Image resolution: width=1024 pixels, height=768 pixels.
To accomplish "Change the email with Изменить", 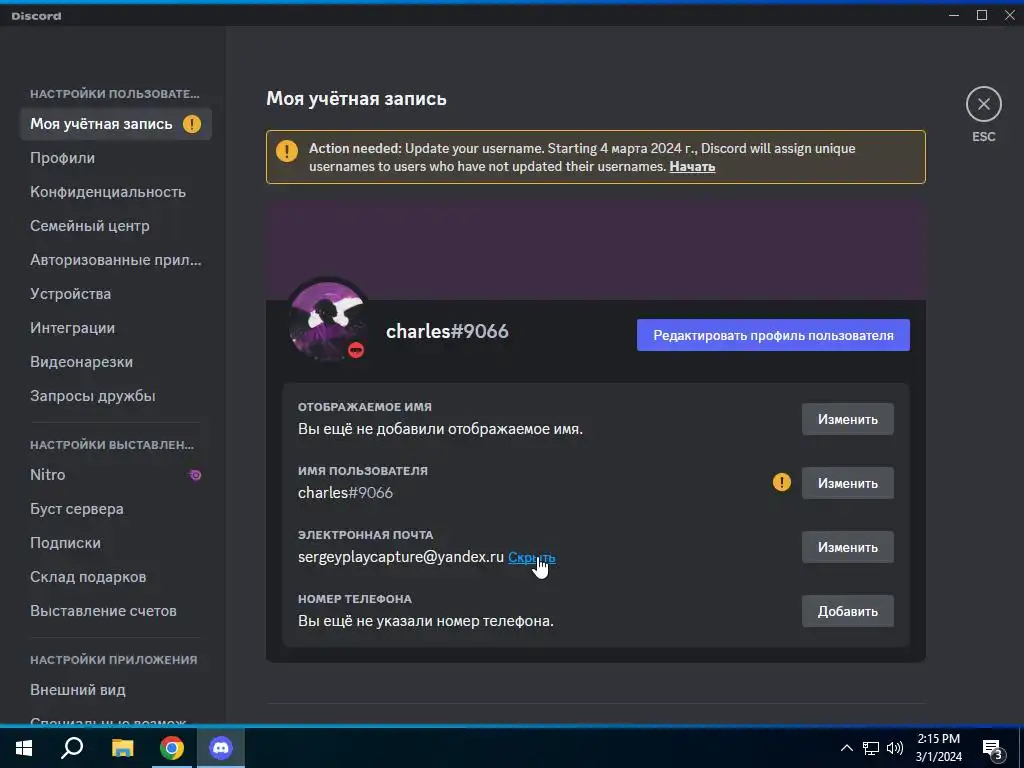I will point(848,547).
